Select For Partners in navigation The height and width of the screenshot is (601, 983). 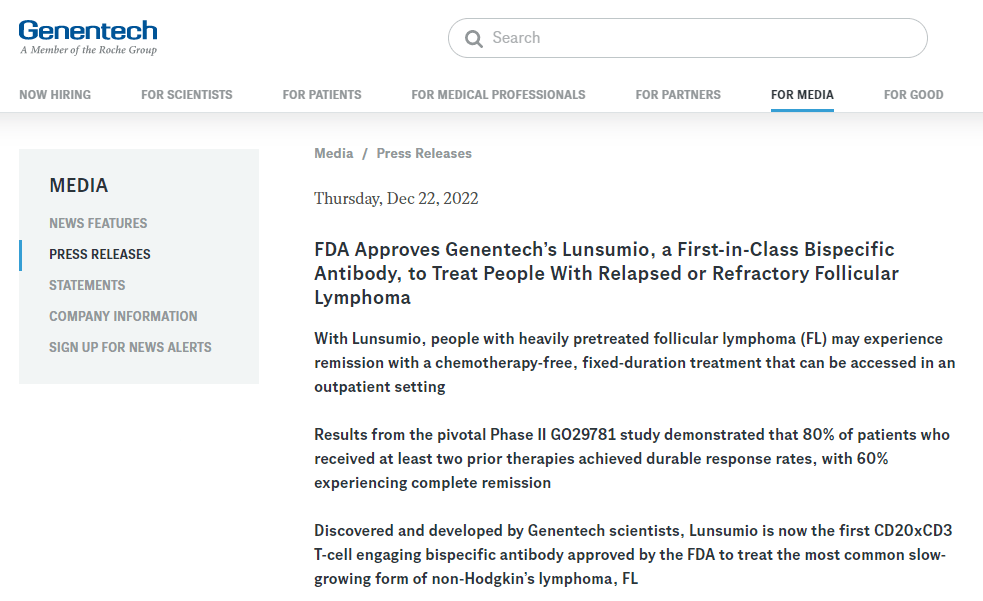pyautogui.click(x=678, y=95)
